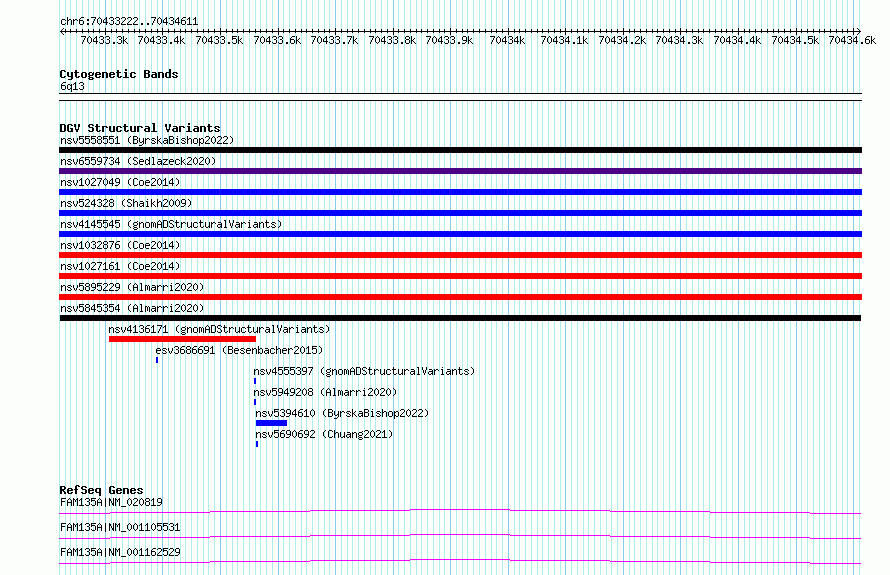Click the red nsv1027161 Coe2014 bar
This screenshot has height=575, width=890.
460,276
